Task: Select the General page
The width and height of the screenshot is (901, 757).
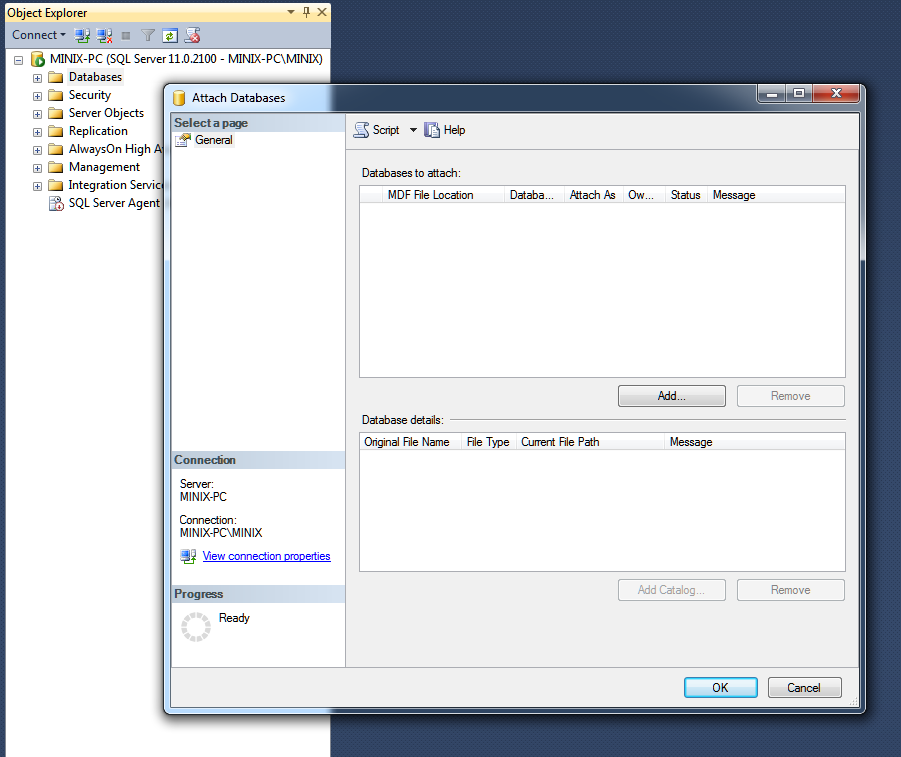Action: (213, 140)
